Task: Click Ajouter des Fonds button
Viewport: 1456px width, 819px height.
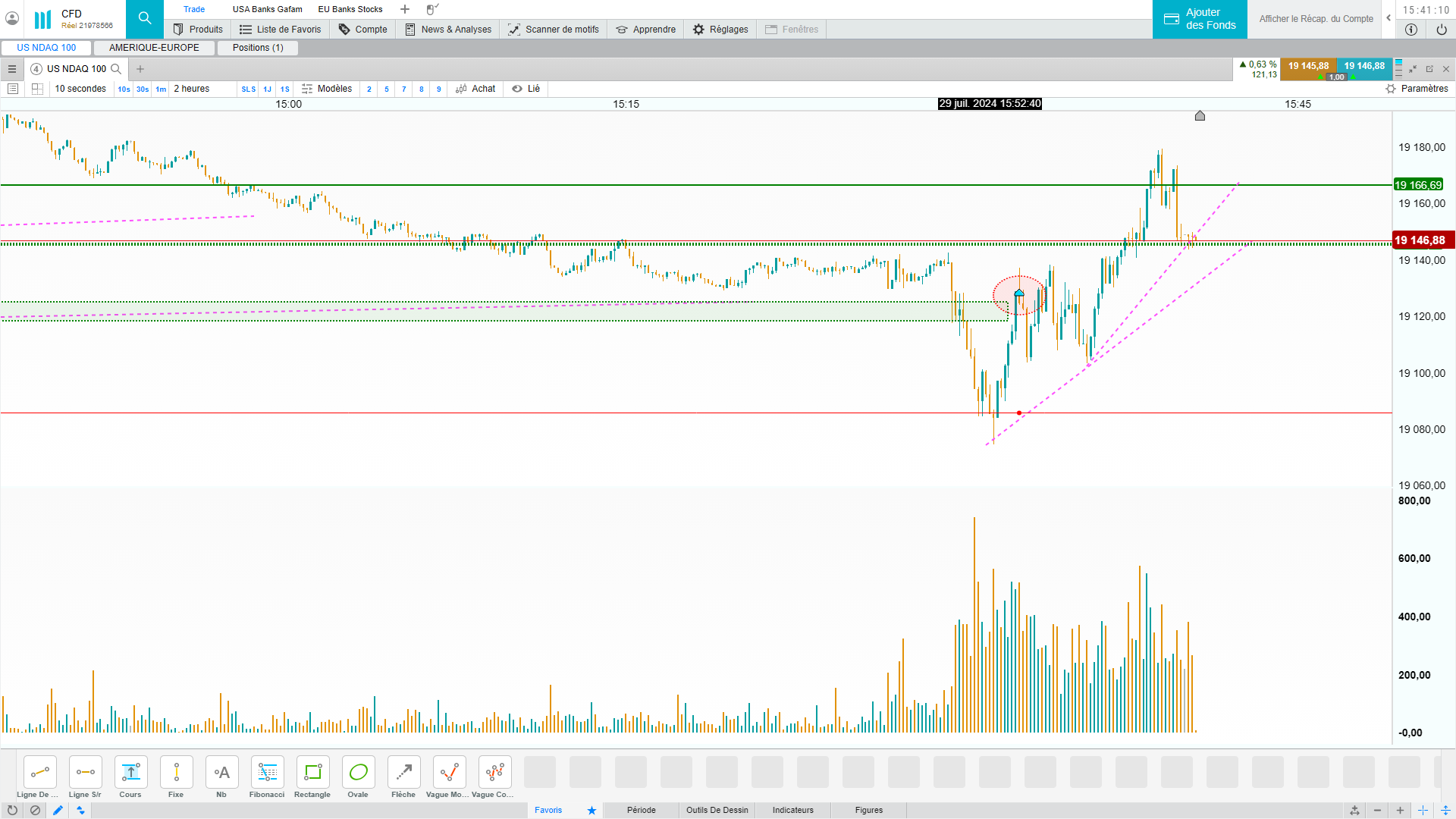Action: pos(1200,19)
